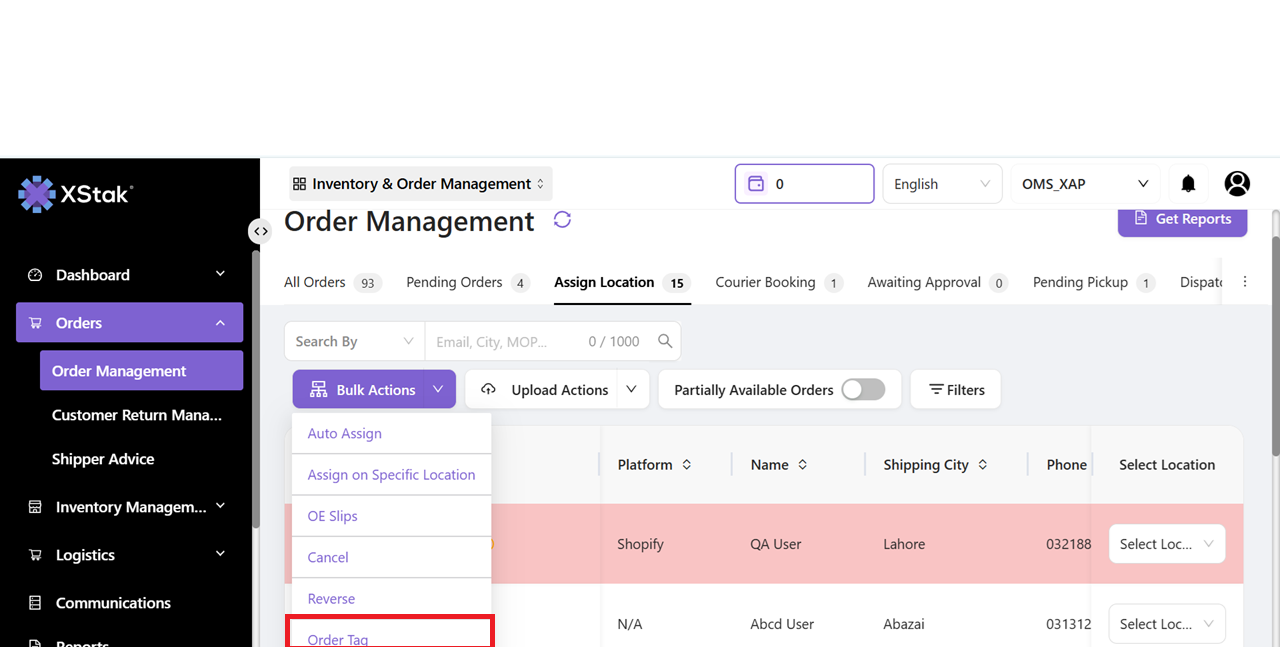Switch to the Courier Booking tab
The height and width of the screenshot is (647, 1288).
coord(765,283)
